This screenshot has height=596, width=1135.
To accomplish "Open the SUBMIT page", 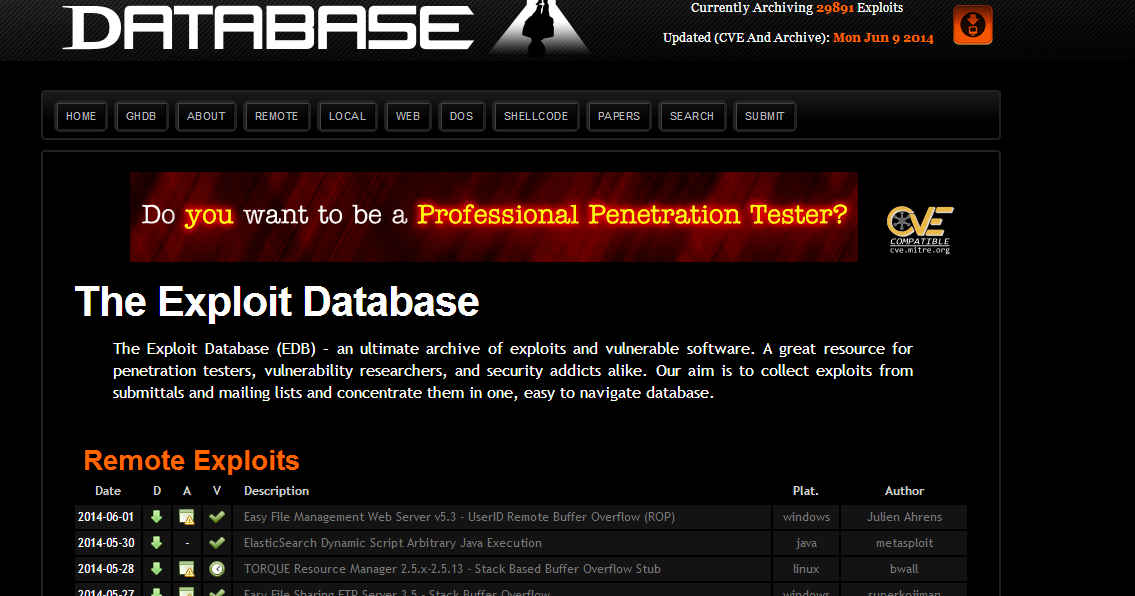I will (x=765, y=116).
